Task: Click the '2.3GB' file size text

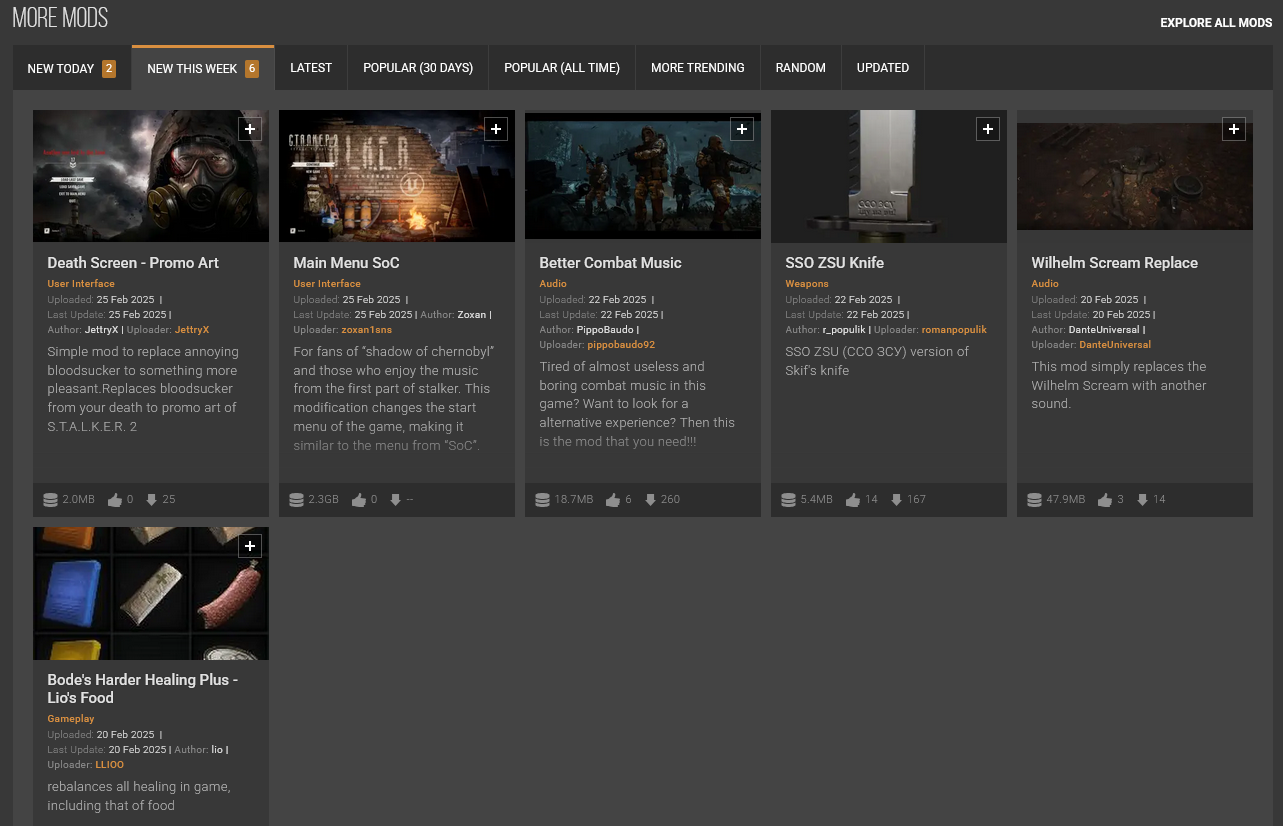Action: [x=324, y=499]
